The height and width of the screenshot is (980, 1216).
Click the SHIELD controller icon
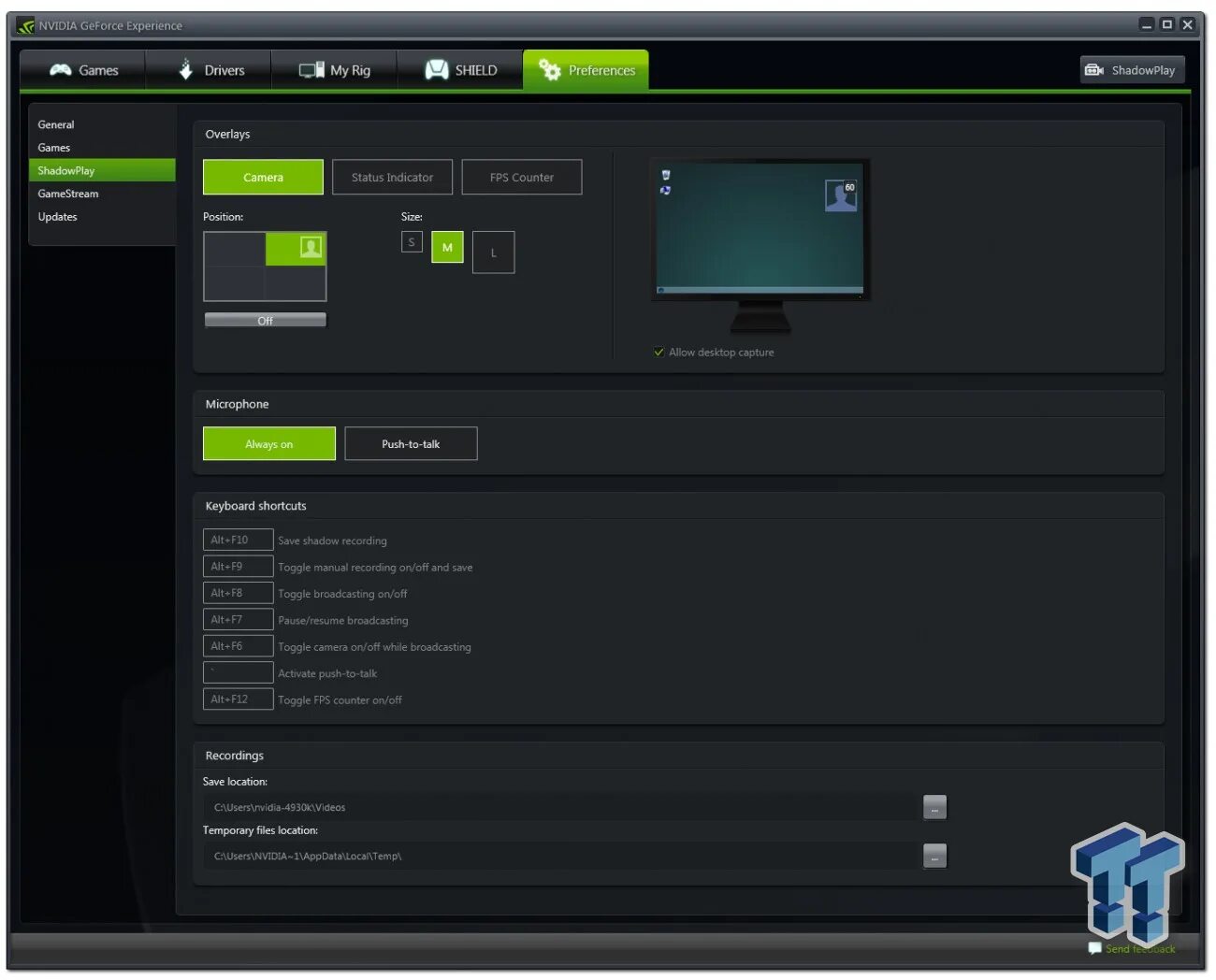437,69
